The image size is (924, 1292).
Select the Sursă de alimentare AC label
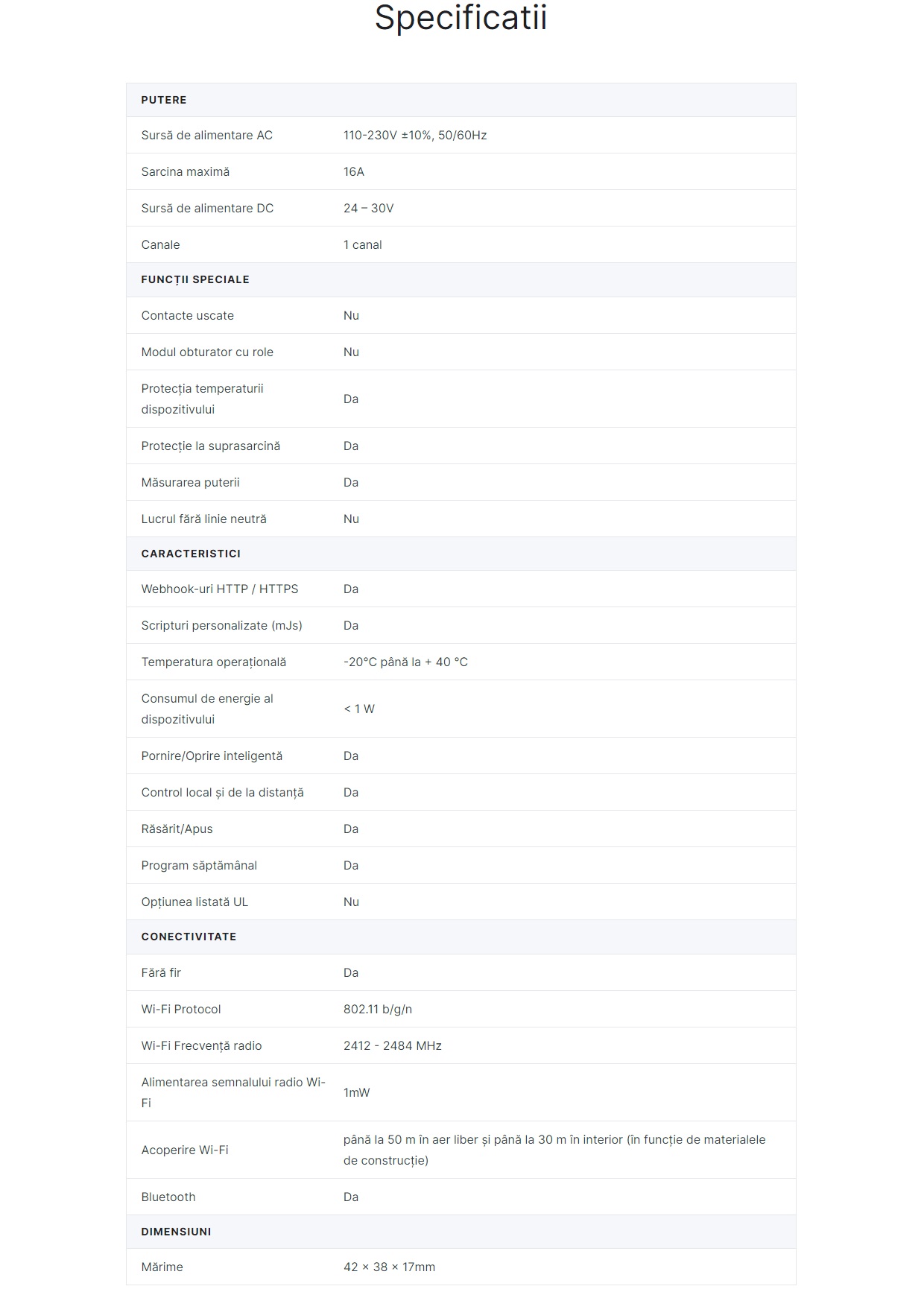coord(206,135)
